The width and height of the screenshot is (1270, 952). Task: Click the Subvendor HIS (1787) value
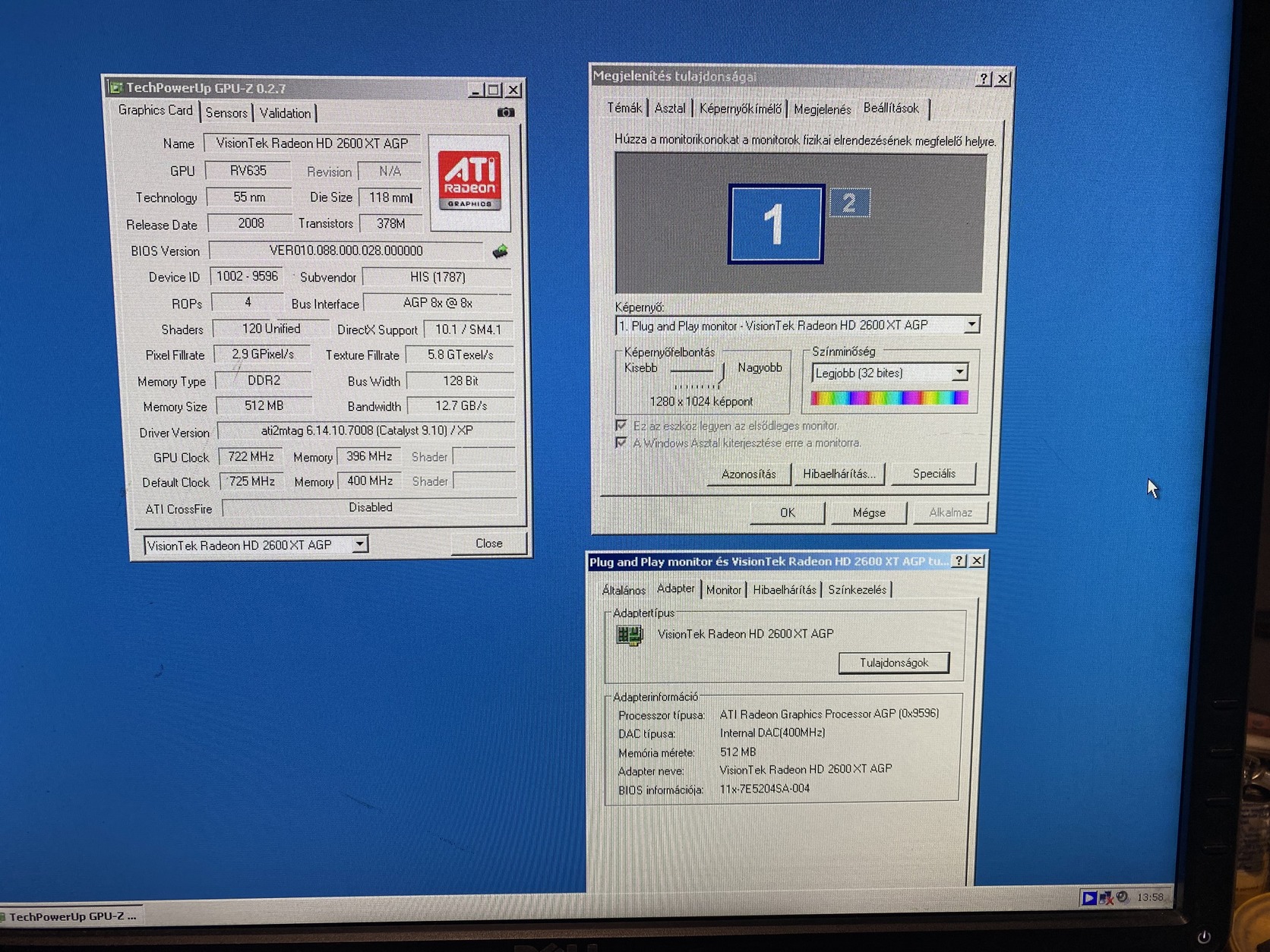click(438, 277)
